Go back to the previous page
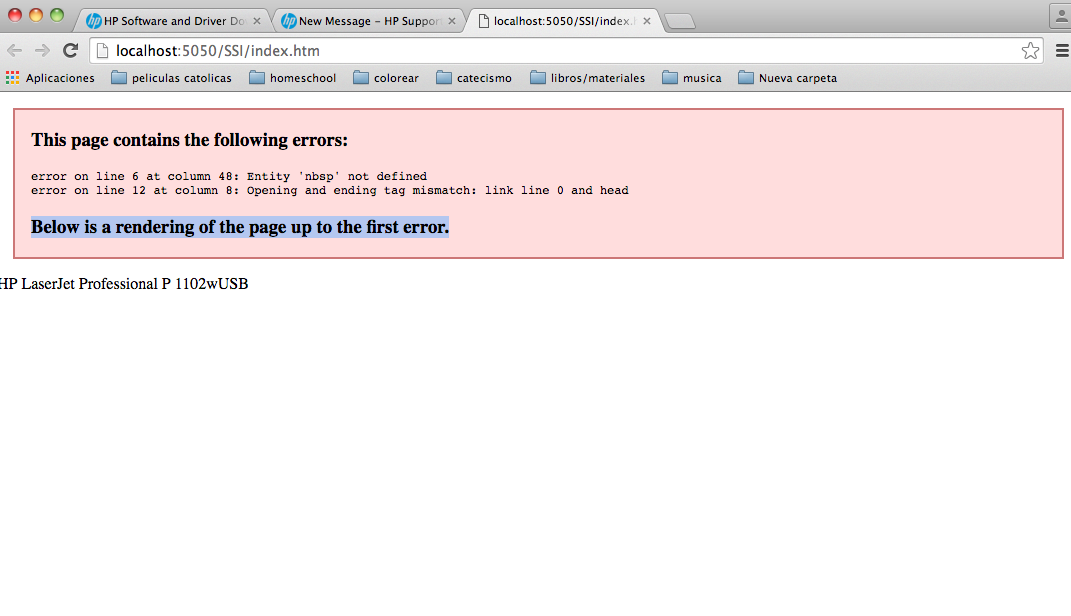 pos(14,51)
